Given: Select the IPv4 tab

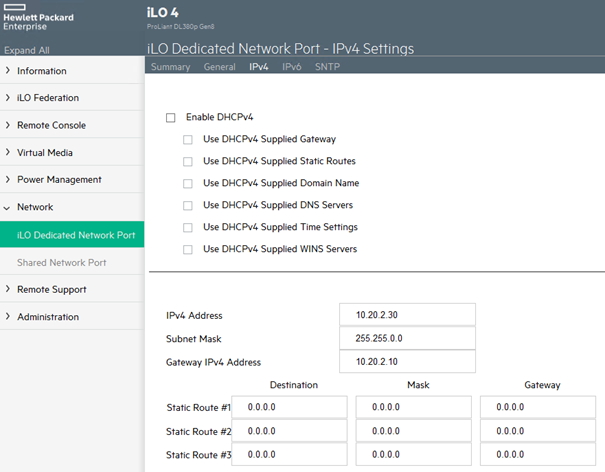Looking at the screenshot, I should coord(259,67).
